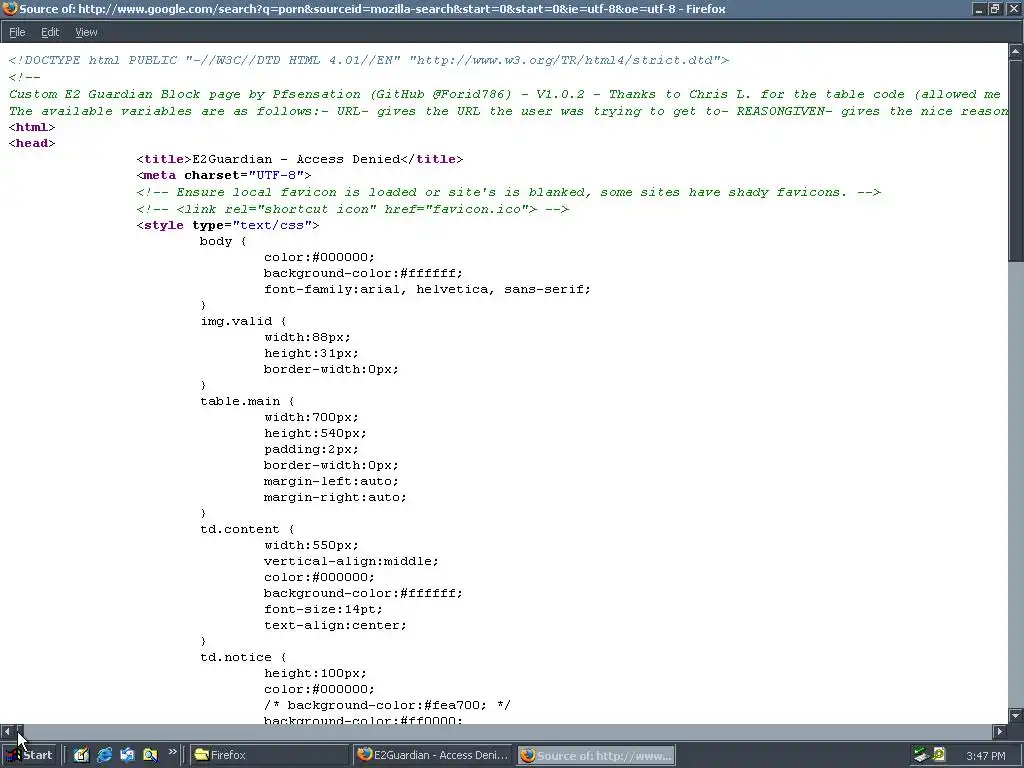
Task: Expand quick launch overflow chevron
Action: point(172,752)
